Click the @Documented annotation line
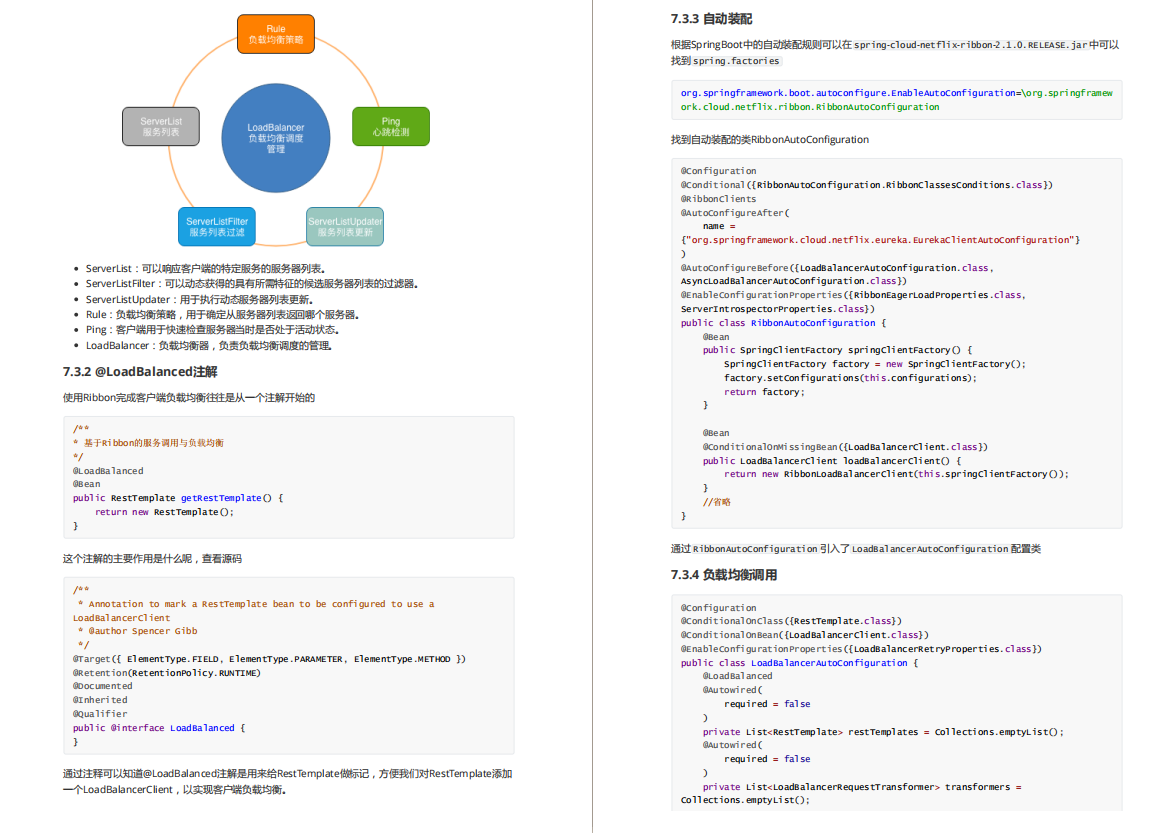This screenshot has height=833, width=1161. pos(102,686)
